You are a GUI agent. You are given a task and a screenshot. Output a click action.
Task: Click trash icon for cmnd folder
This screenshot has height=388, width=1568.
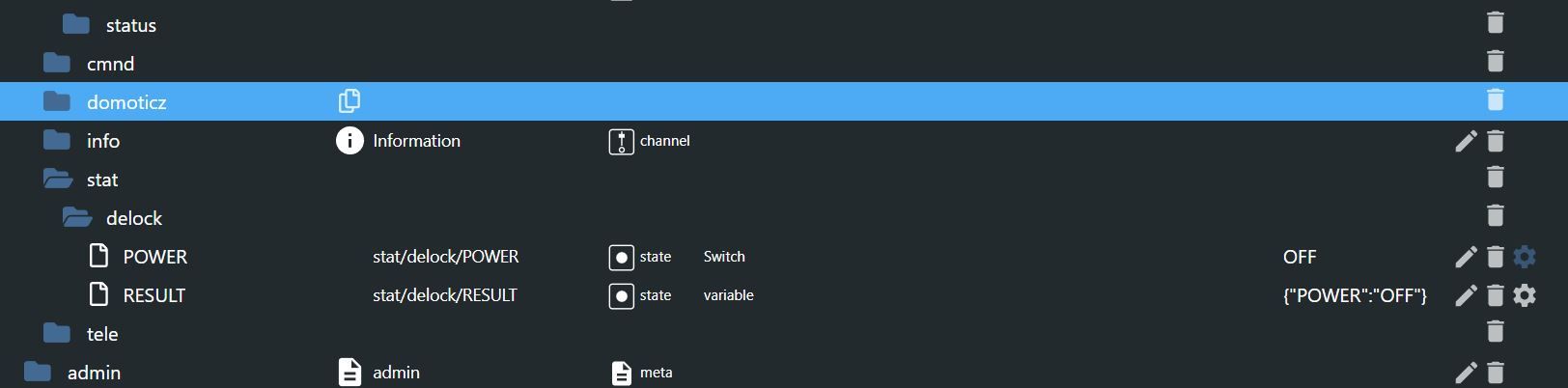point(1495,61)
